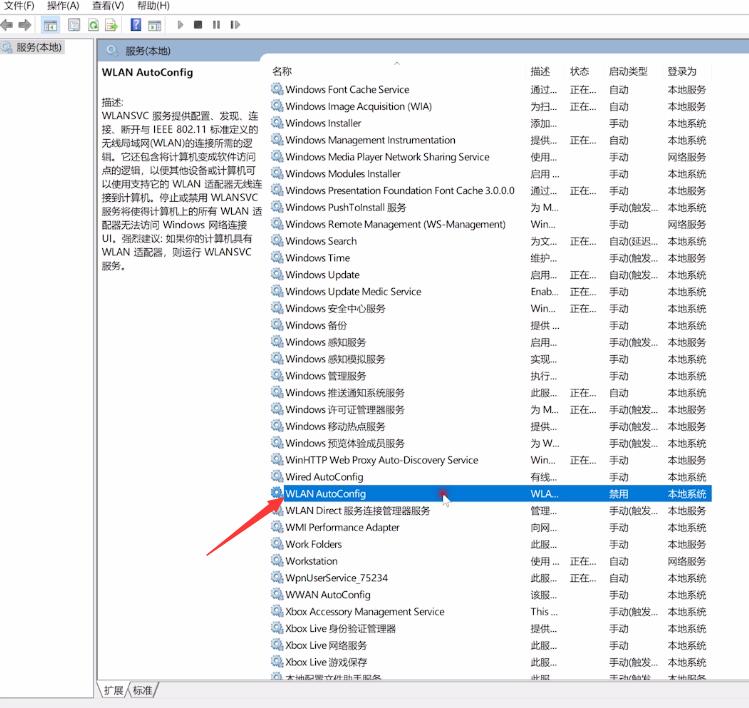This screenshot has width=749, height=708.
Task: Select Windows 安全中心服务 row
Action: pyautogui.click(x=491, y=308)
